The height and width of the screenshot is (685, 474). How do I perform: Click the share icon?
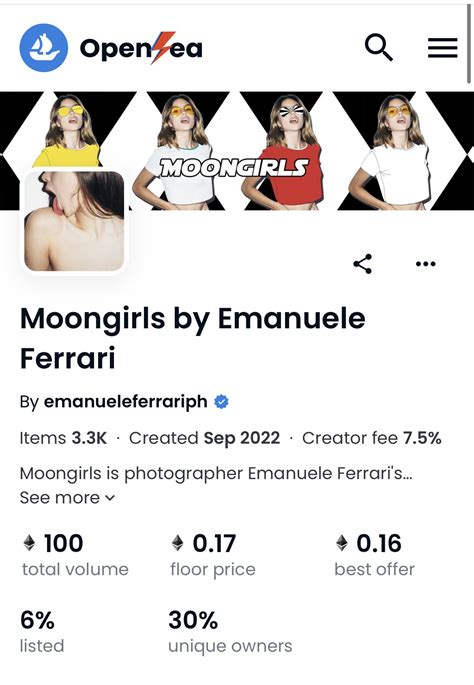(363, 264)
